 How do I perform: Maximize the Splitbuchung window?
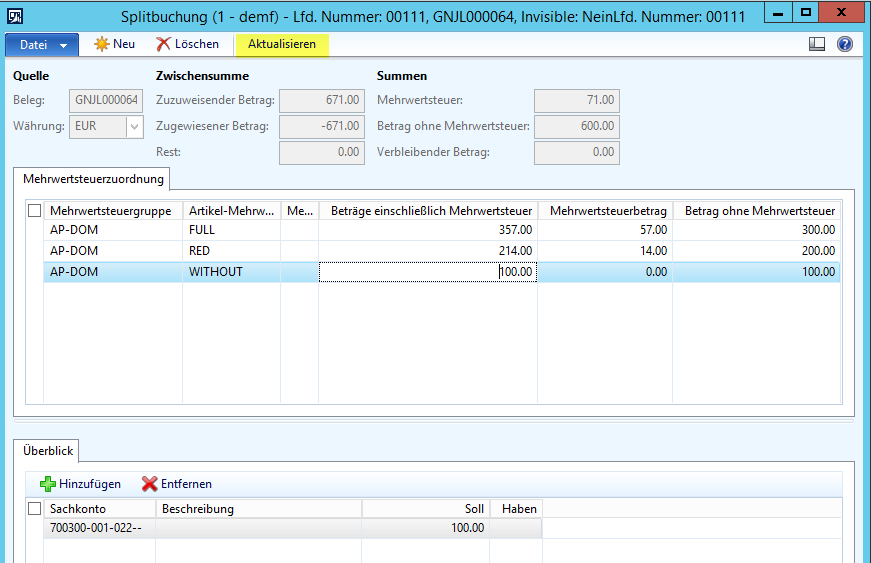coord(805,15)
